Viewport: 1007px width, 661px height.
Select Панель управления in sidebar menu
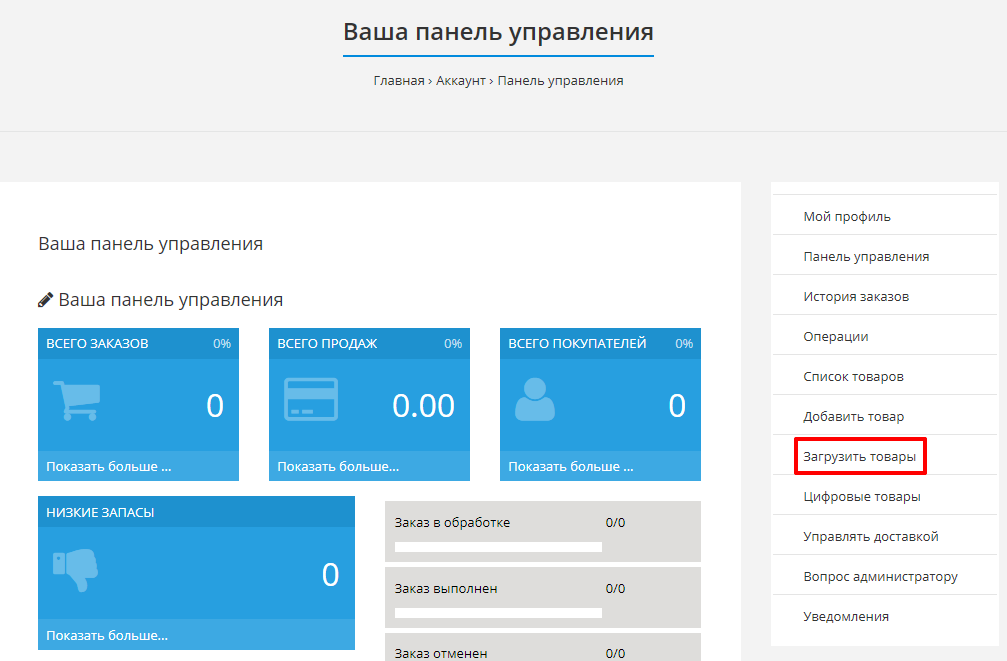(866, 256)
